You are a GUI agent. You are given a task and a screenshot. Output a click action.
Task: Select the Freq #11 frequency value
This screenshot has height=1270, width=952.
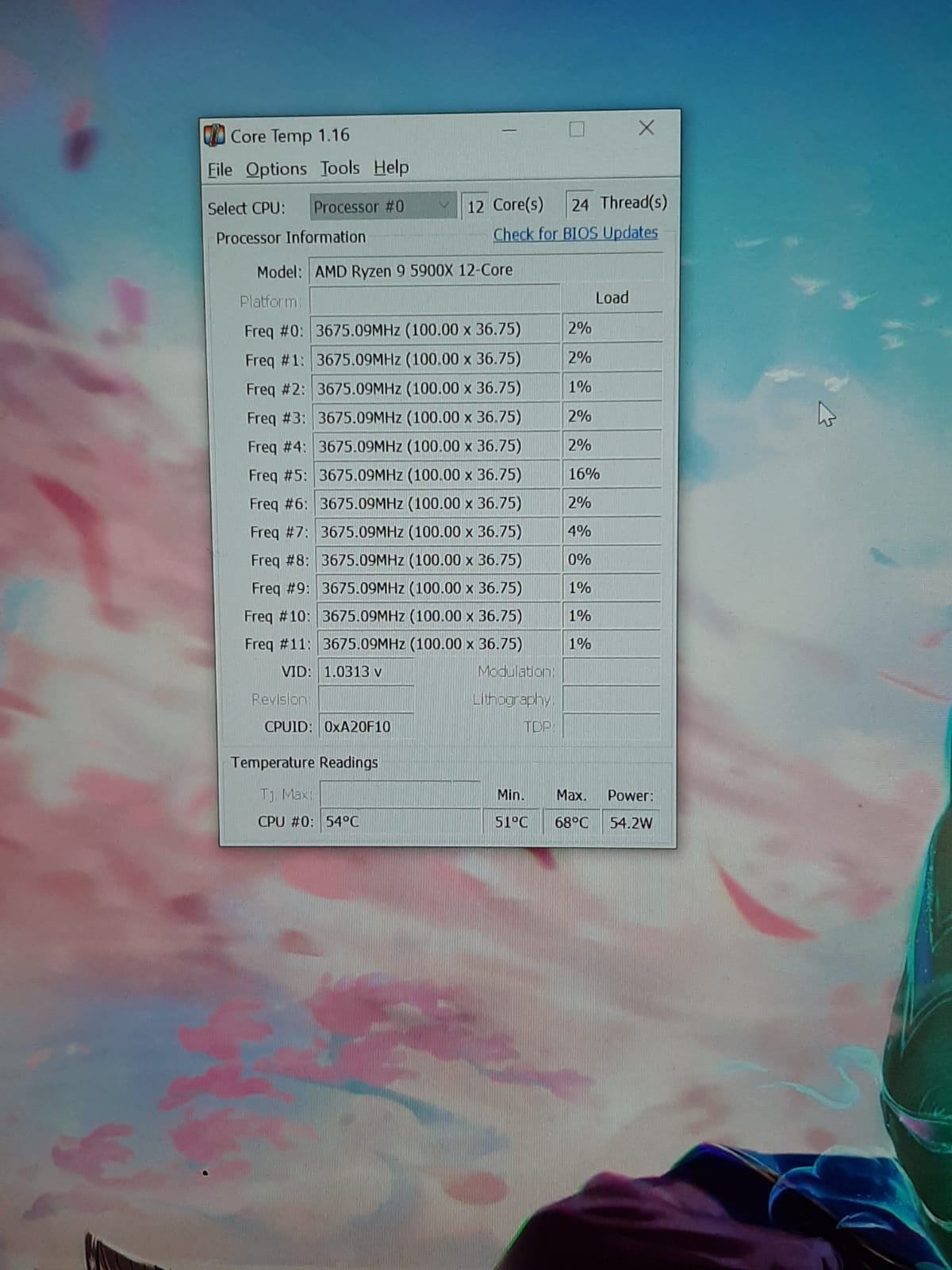pos(439,644)
